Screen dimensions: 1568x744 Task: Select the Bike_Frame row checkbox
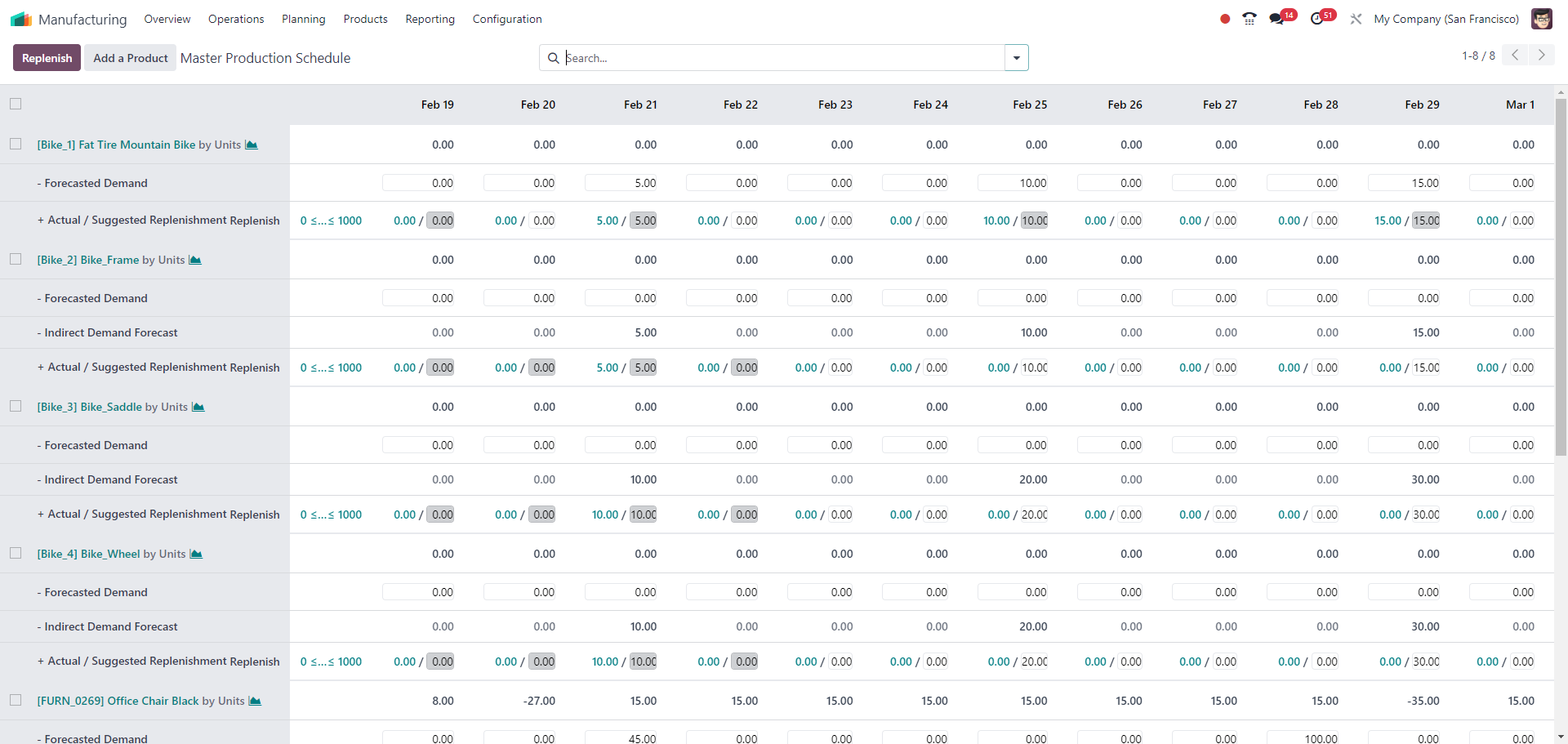pyautogui.click(x=16, y=259)
